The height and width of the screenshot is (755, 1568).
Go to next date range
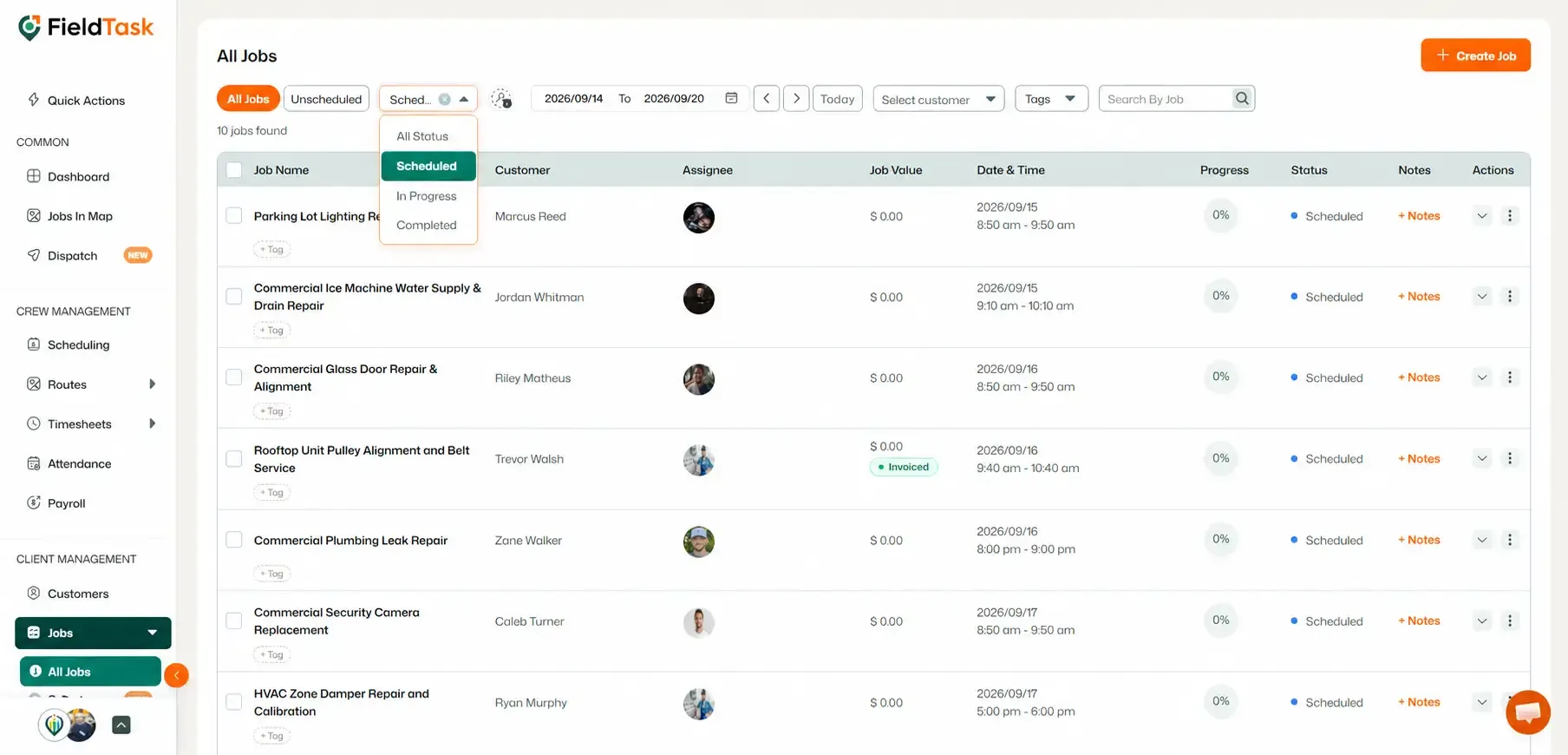pos(796,99)
